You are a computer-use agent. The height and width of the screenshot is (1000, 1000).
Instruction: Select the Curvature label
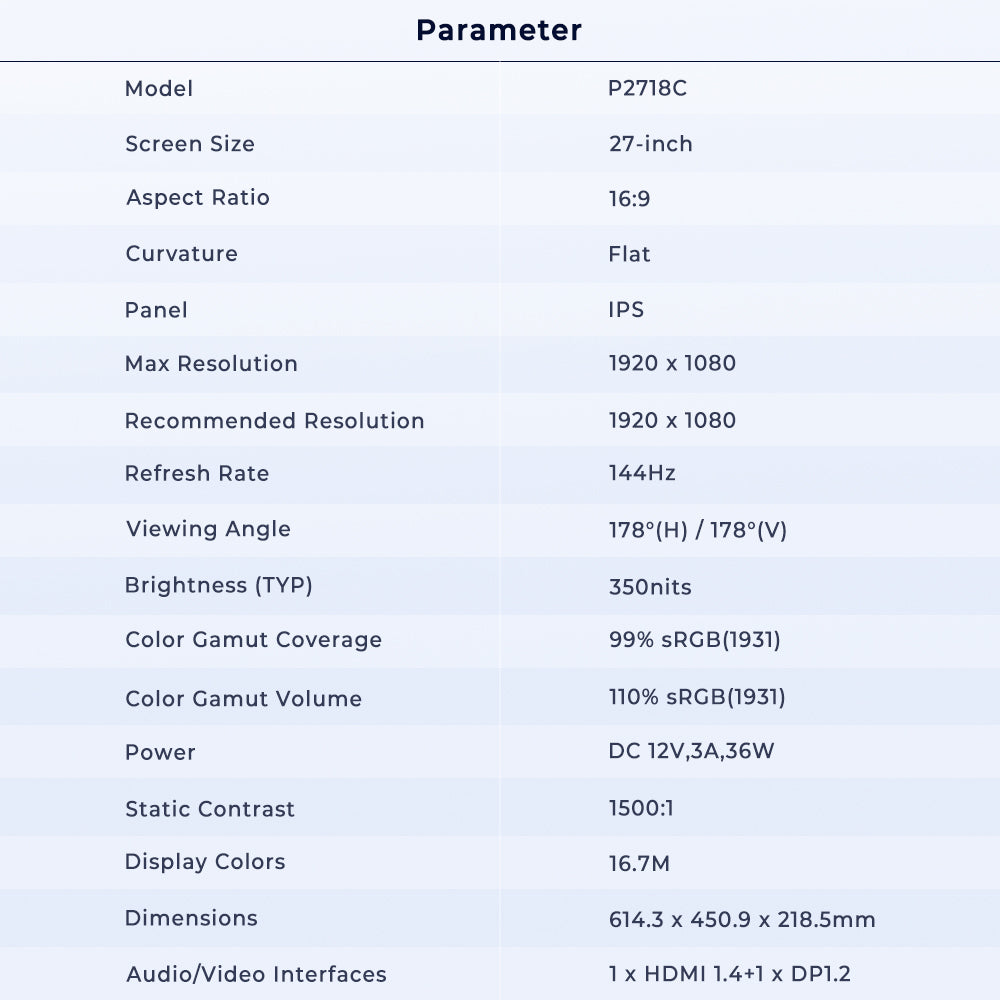pos(181,254)
